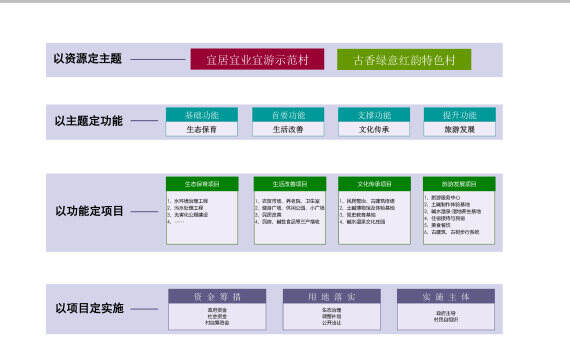Select the red '宜居宜业宜游示范村' box
The height and width of the screenshot is (360, 570).
tap(257, 59)
